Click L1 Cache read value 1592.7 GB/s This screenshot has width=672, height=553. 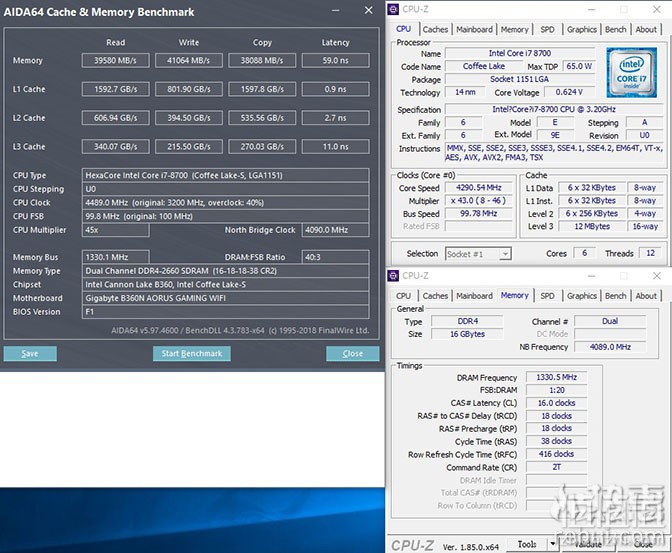(x=116, y=89)
